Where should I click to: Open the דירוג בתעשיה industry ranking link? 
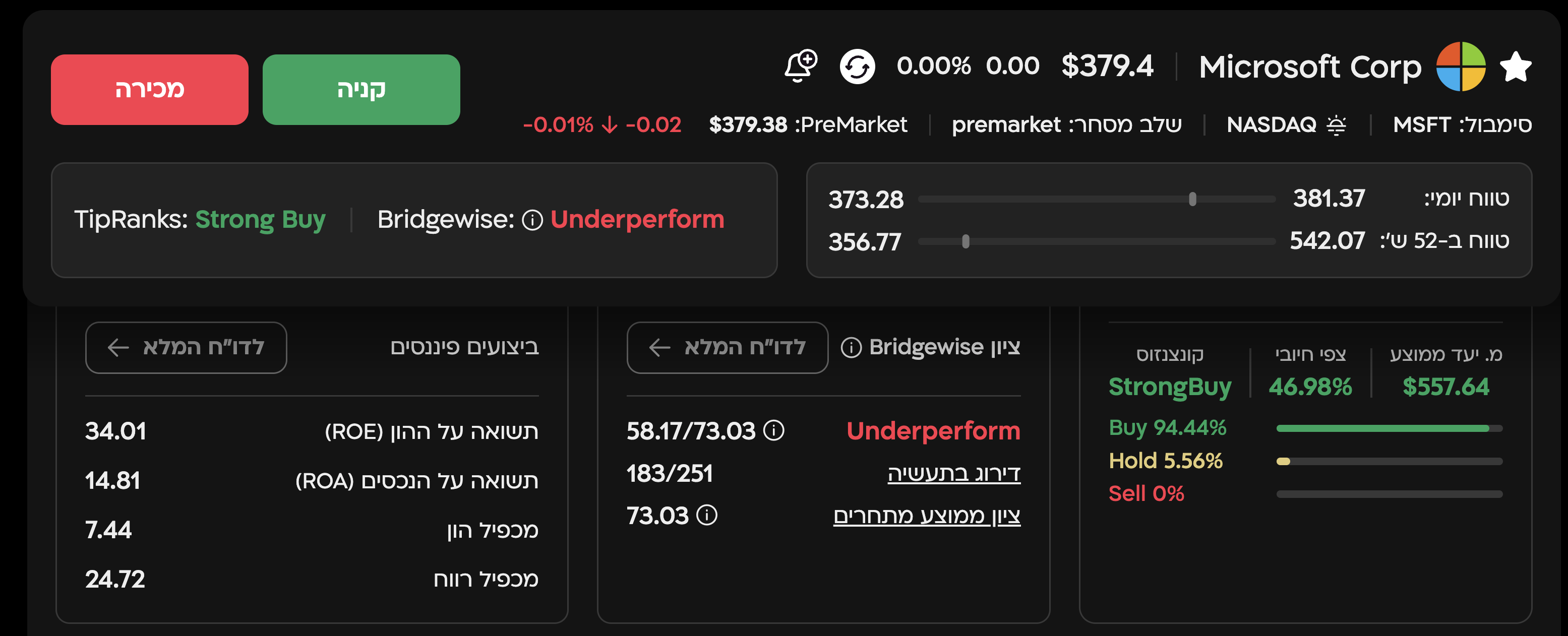click(954, 473)
